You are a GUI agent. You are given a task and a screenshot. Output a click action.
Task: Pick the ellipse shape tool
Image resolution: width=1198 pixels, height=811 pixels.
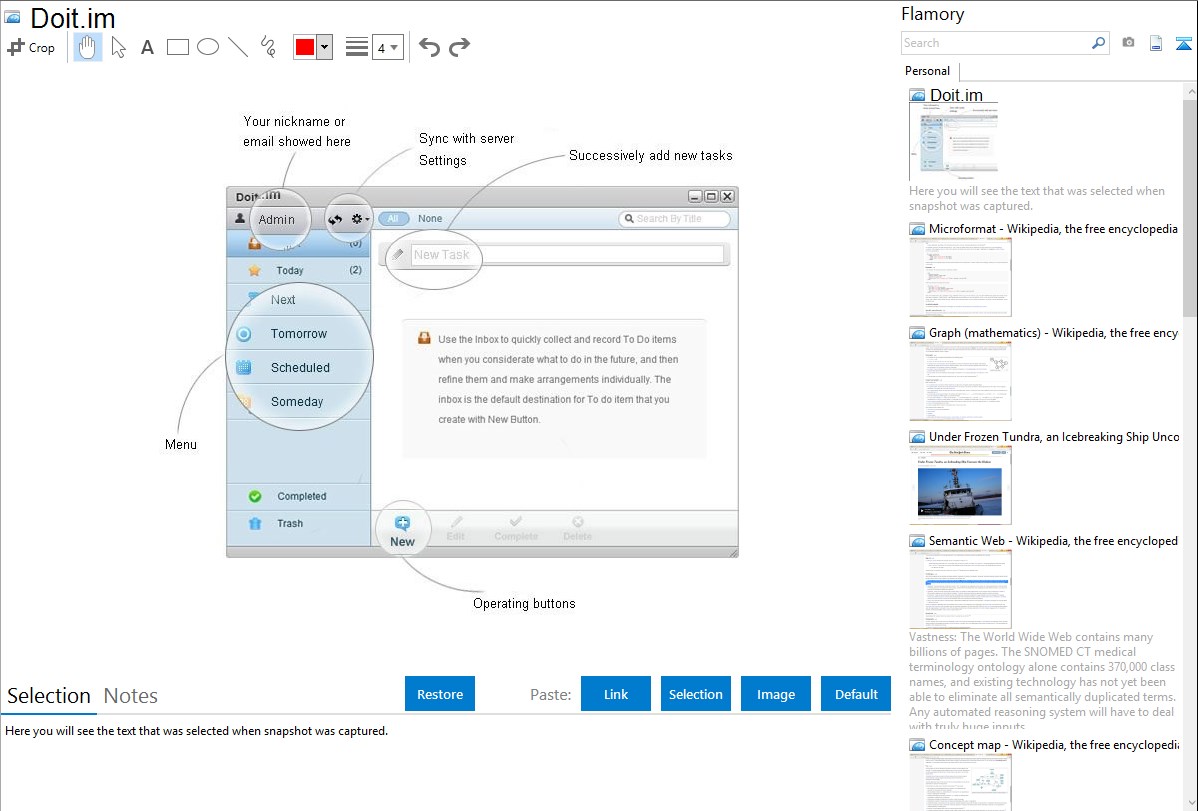click(x=208, y=47)
